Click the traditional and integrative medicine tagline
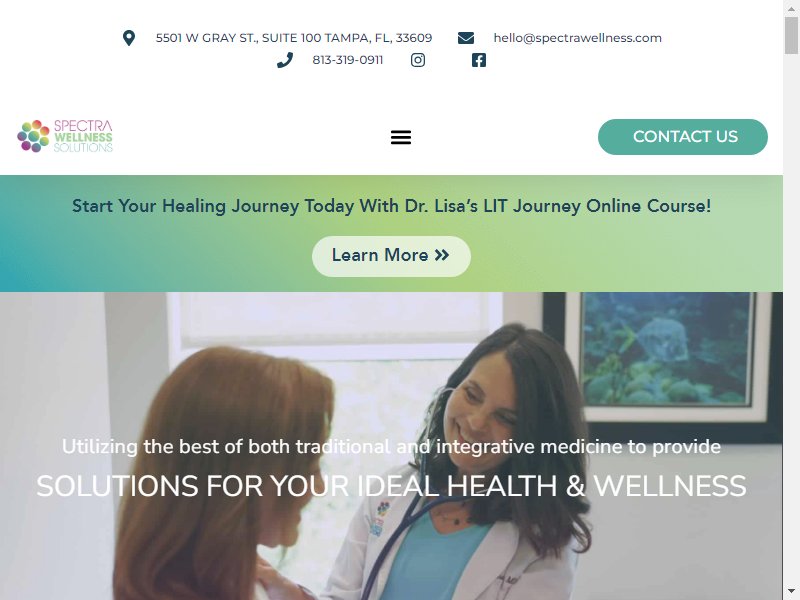Screen dimensions: 800x600 pyautogui.click(x=391, y=447)
